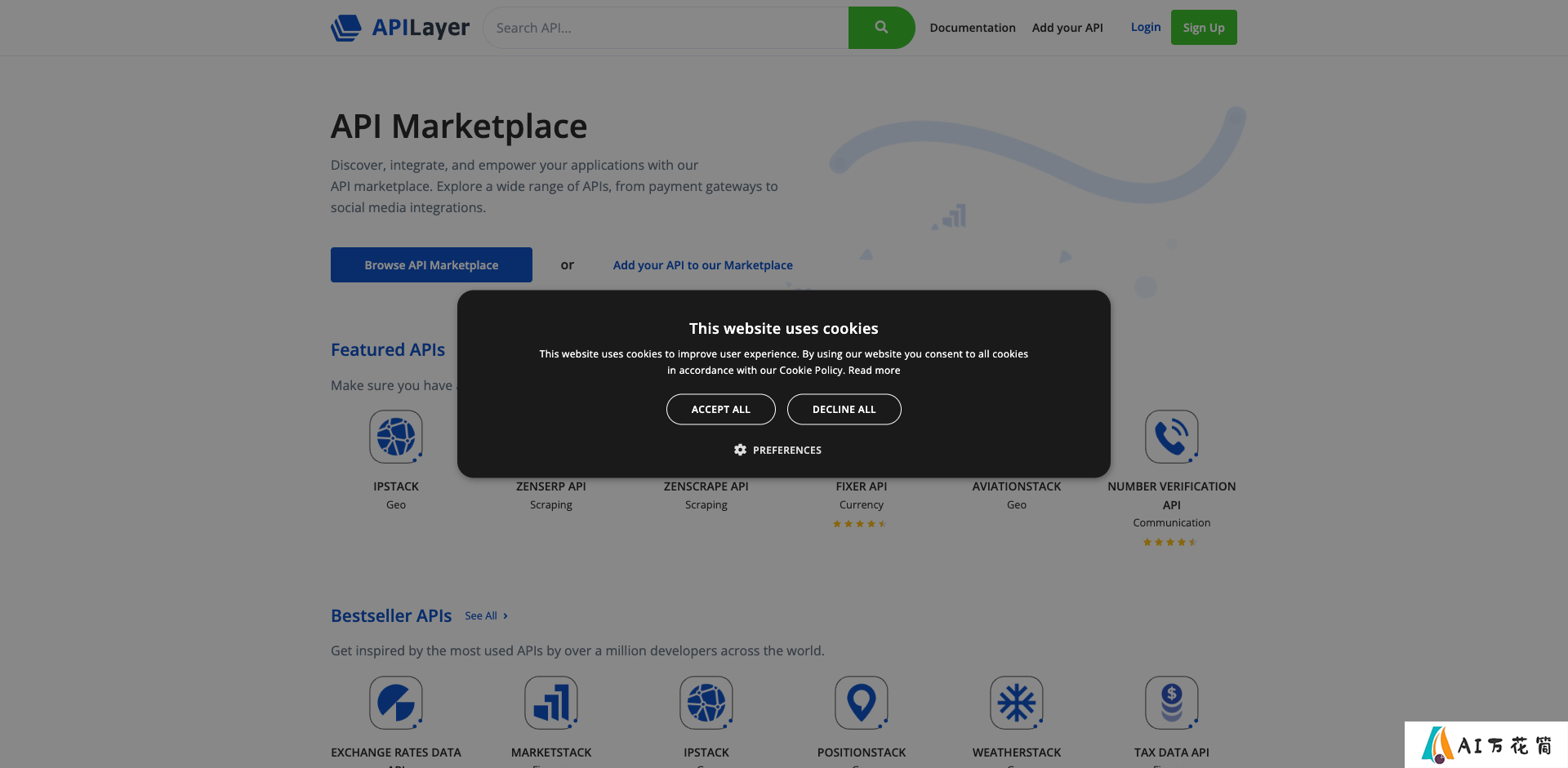The width and height of the screenshot is (1568, 768).
Task: Click the FIXER API label
Action: pos(862,486)
